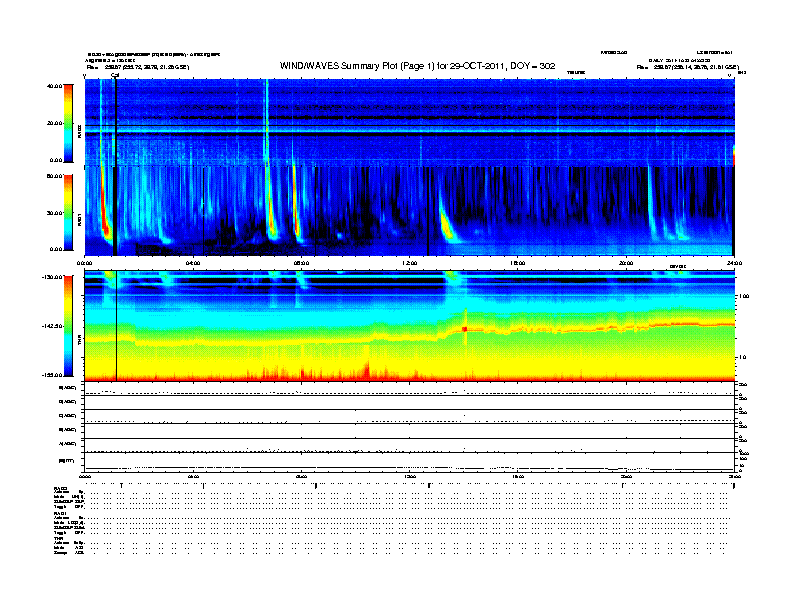Click the 40.00 label on RAD2 scale
This screenshot has height=612, width=792.
tap(55, 86)
